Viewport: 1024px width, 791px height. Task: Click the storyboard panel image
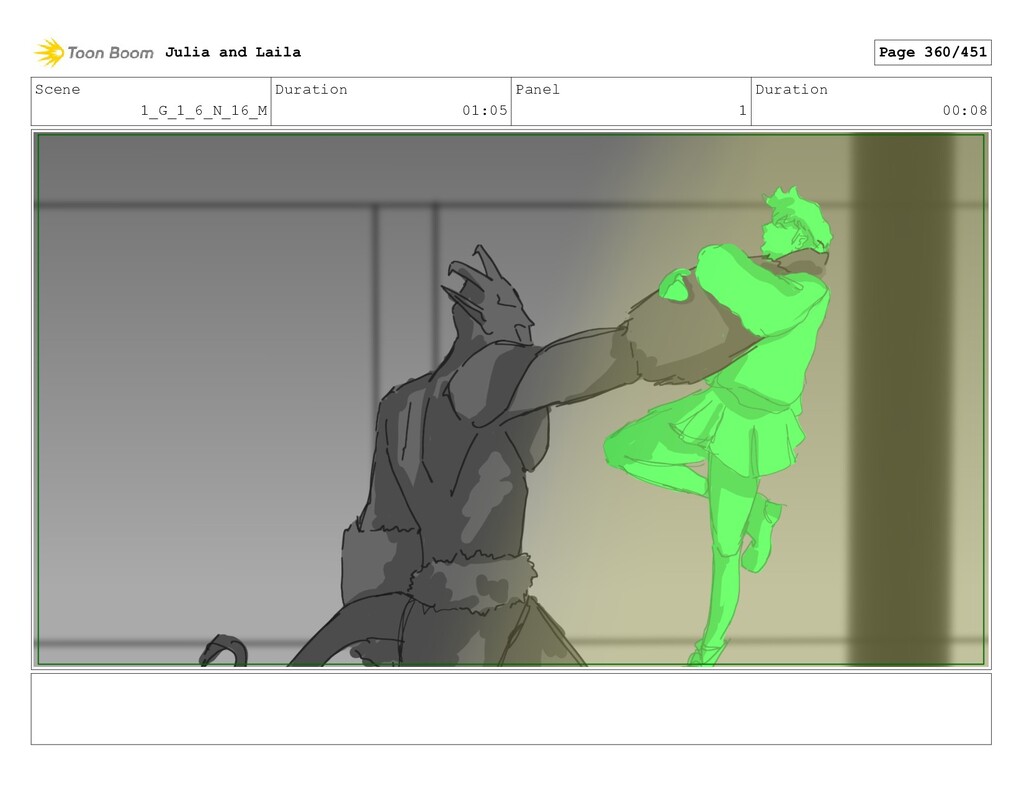[511, 400]
